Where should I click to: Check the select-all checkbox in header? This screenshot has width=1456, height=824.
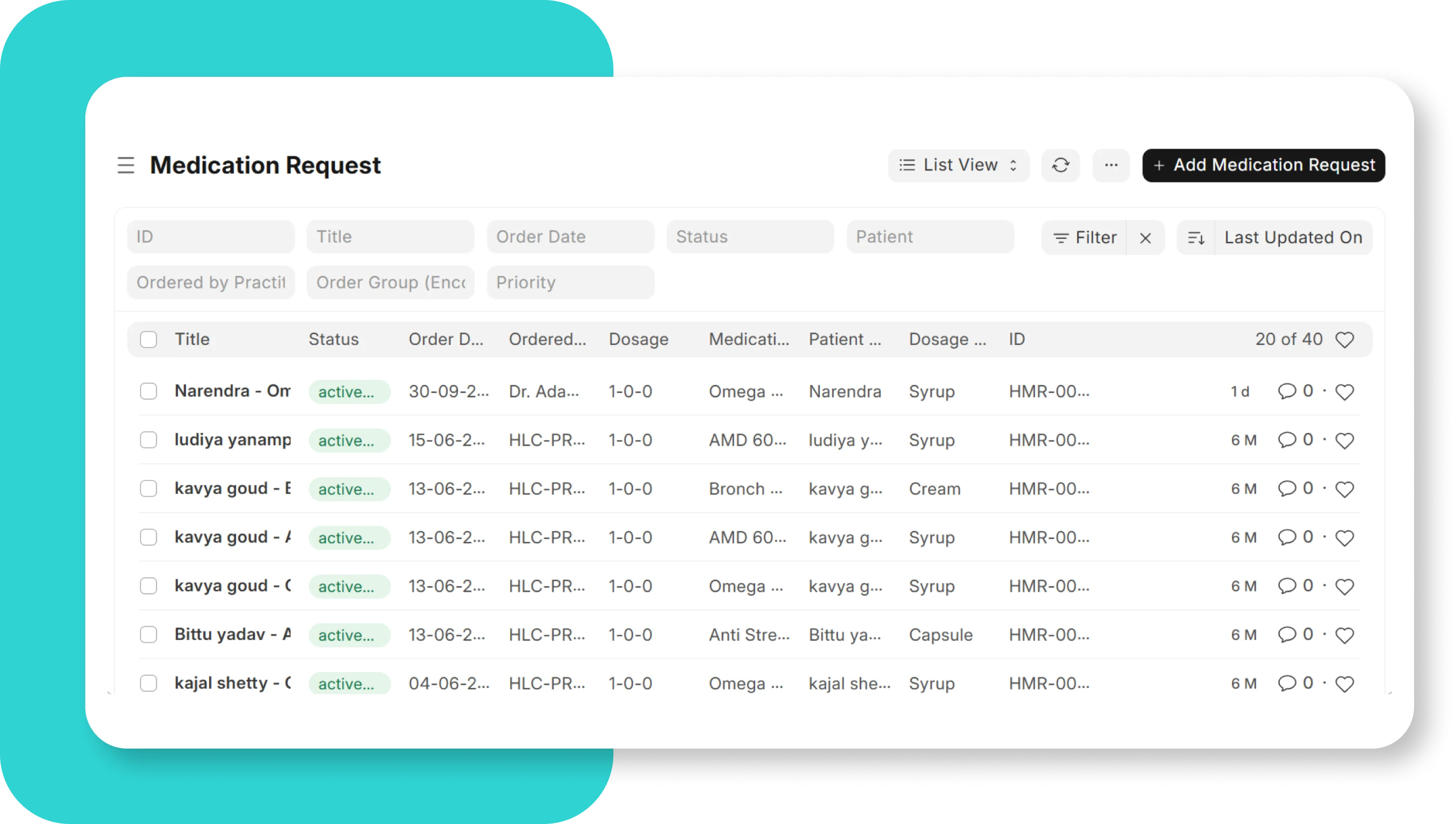[148, 339]
